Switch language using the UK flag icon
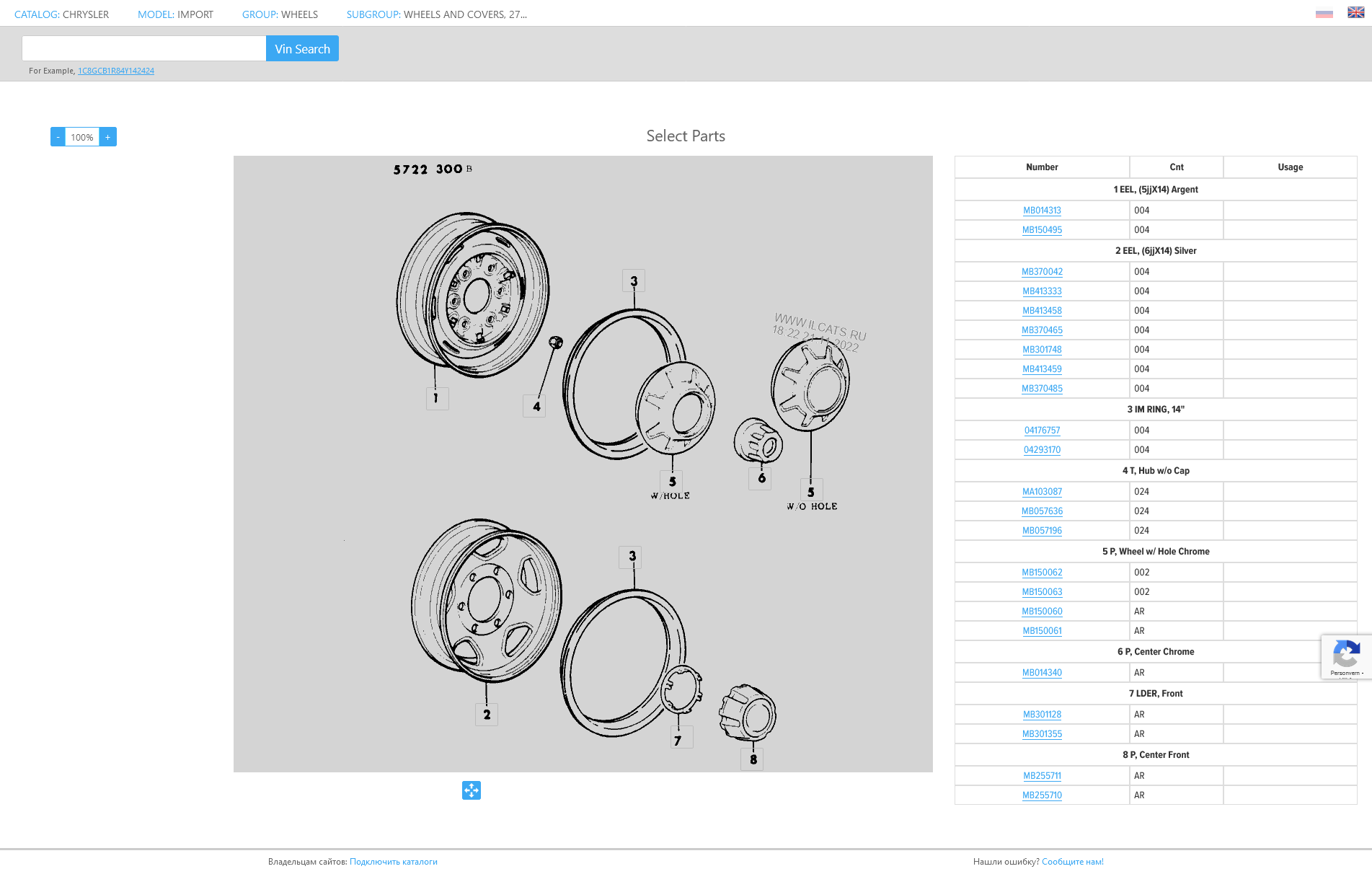This screenshot has width=1372, height=874. coord(1355,13)
